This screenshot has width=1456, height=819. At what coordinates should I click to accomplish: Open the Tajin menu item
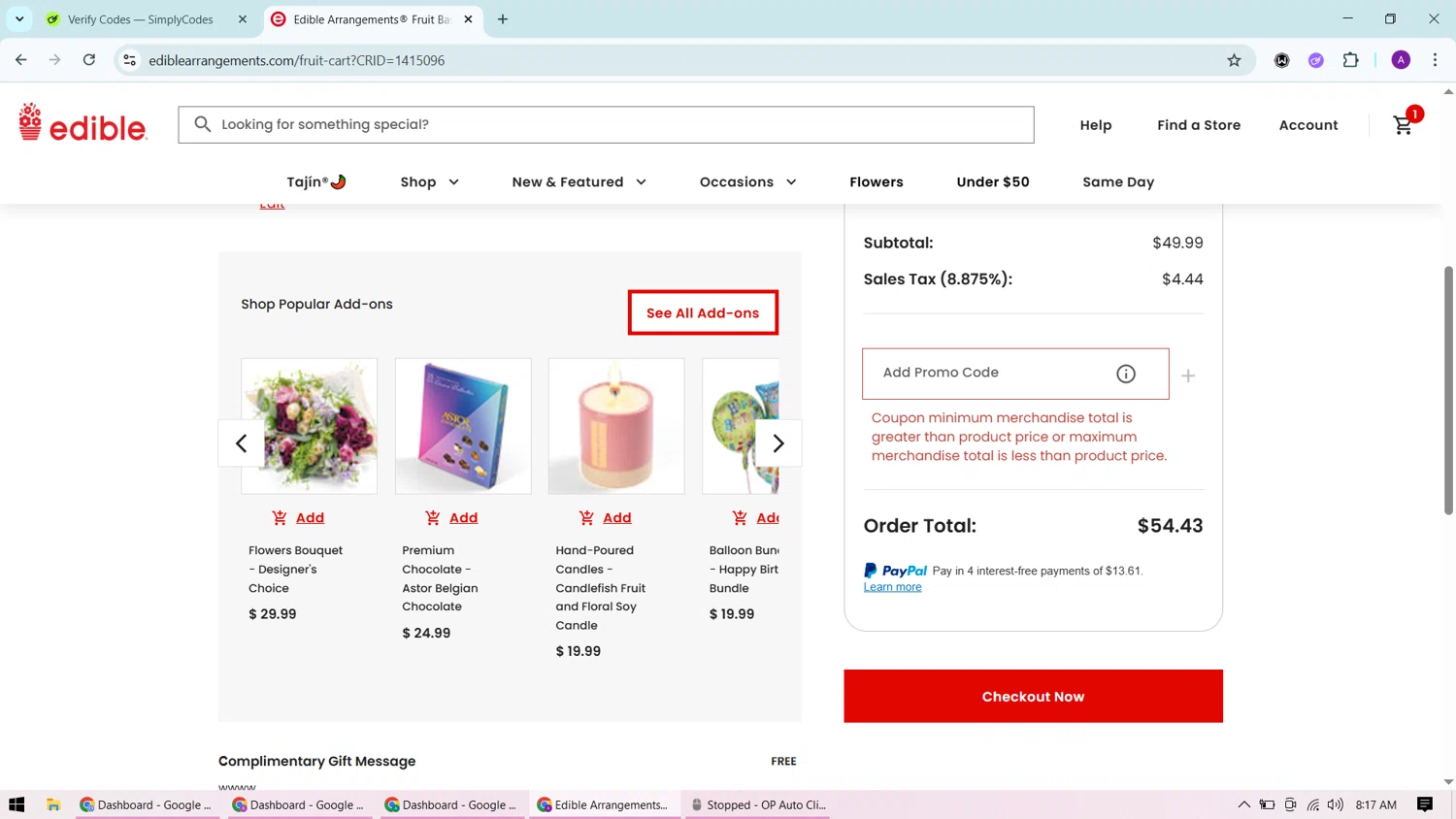click(316, 182)
